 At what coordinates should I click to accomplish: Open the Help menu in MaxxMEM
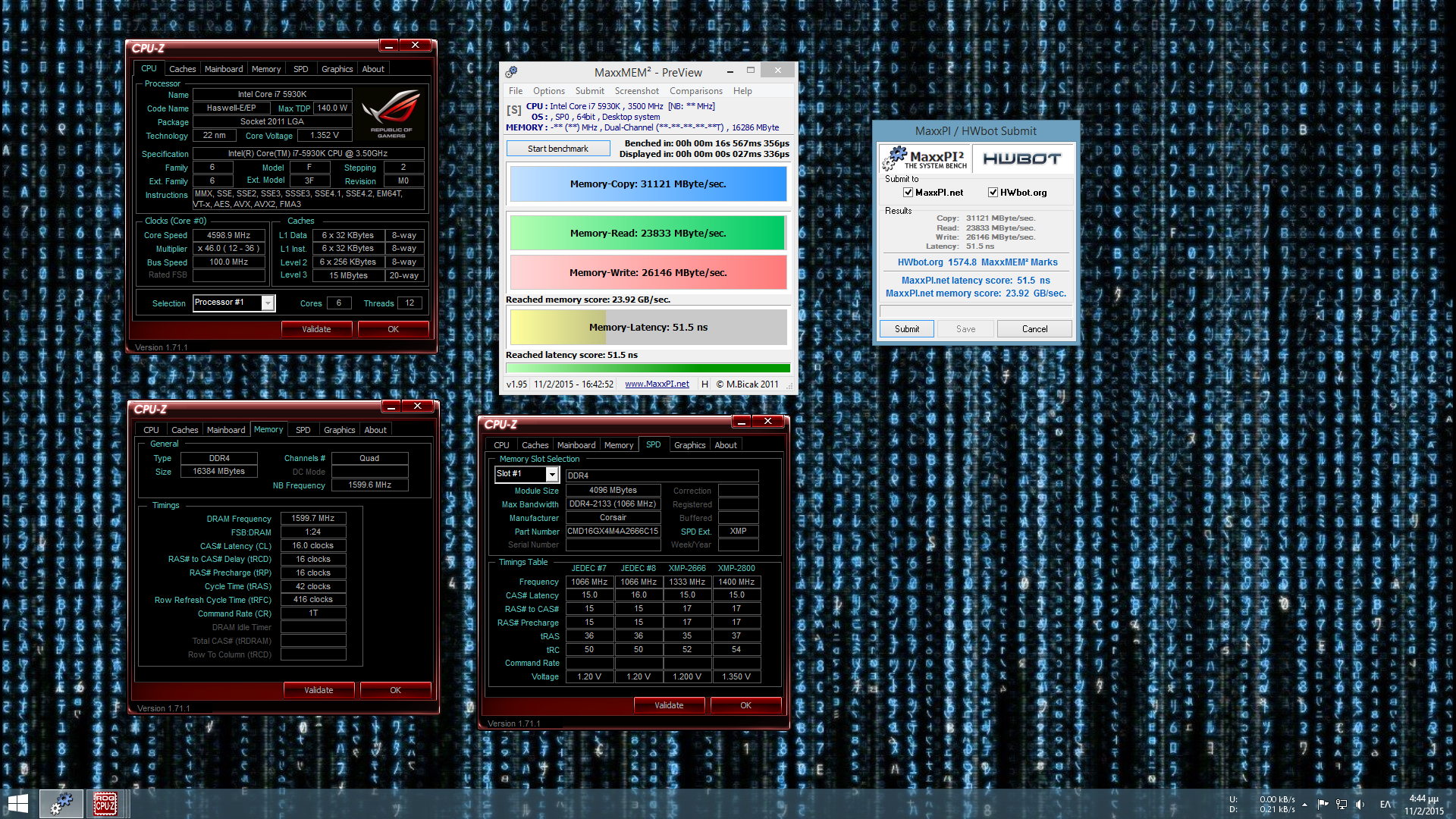click(742, 91)
